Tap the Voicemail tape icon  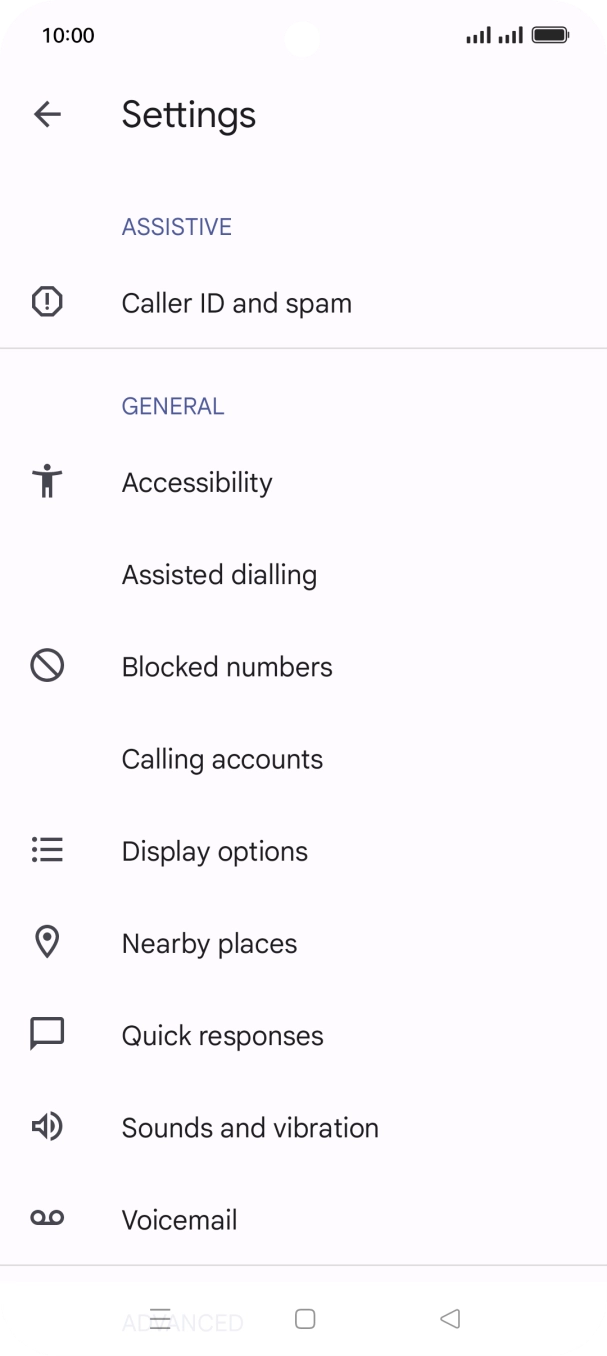click(47, 1218)
